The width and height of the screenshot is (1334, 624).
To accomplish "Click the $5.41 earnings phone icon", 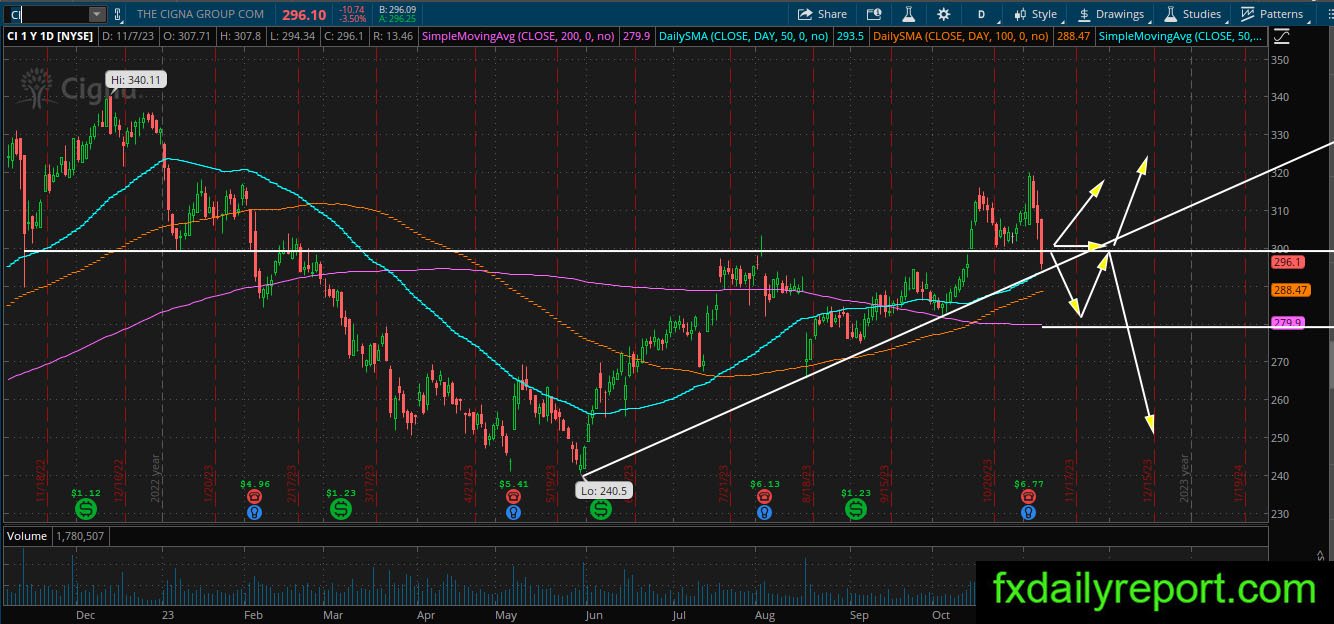I will pyautogui.click(x=513, y=496).
